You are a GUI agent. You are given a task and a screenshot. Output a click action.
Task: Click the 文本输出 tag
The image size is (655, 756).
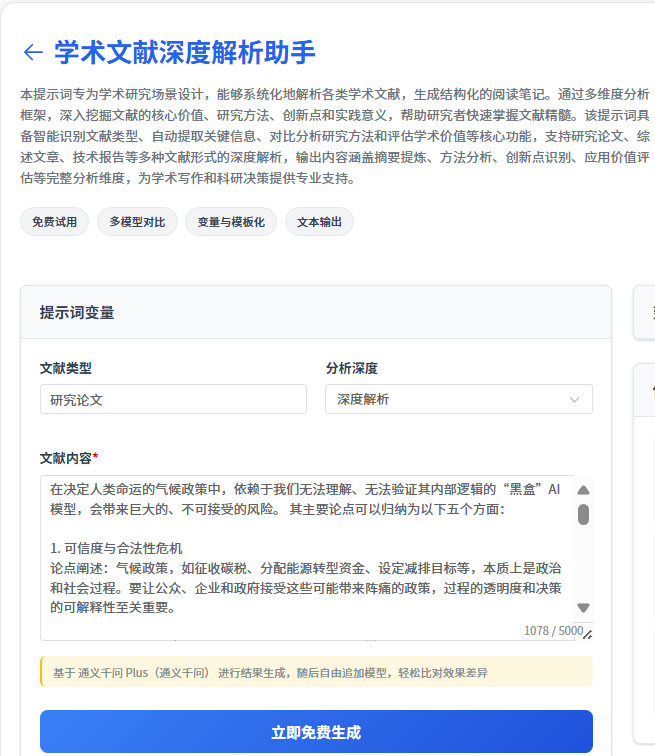(x=319, y=222)
